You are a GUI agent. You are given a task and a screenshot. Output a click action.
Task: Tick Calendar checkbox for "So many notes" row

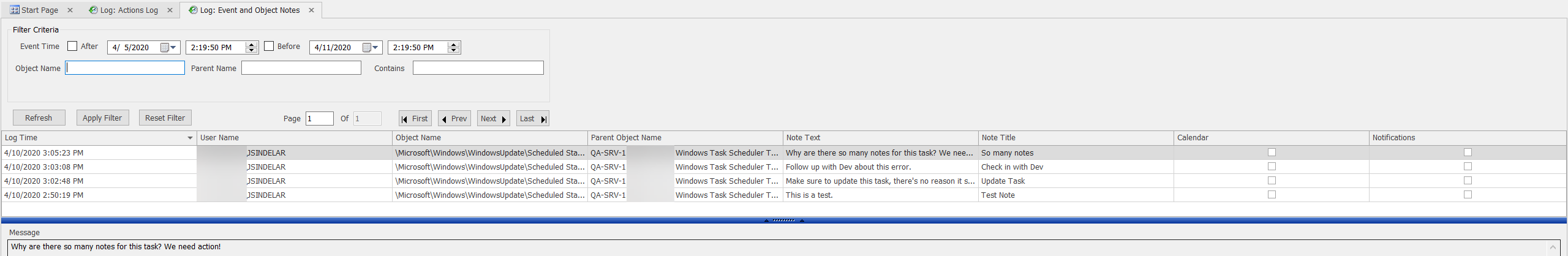click(1272, 152)
